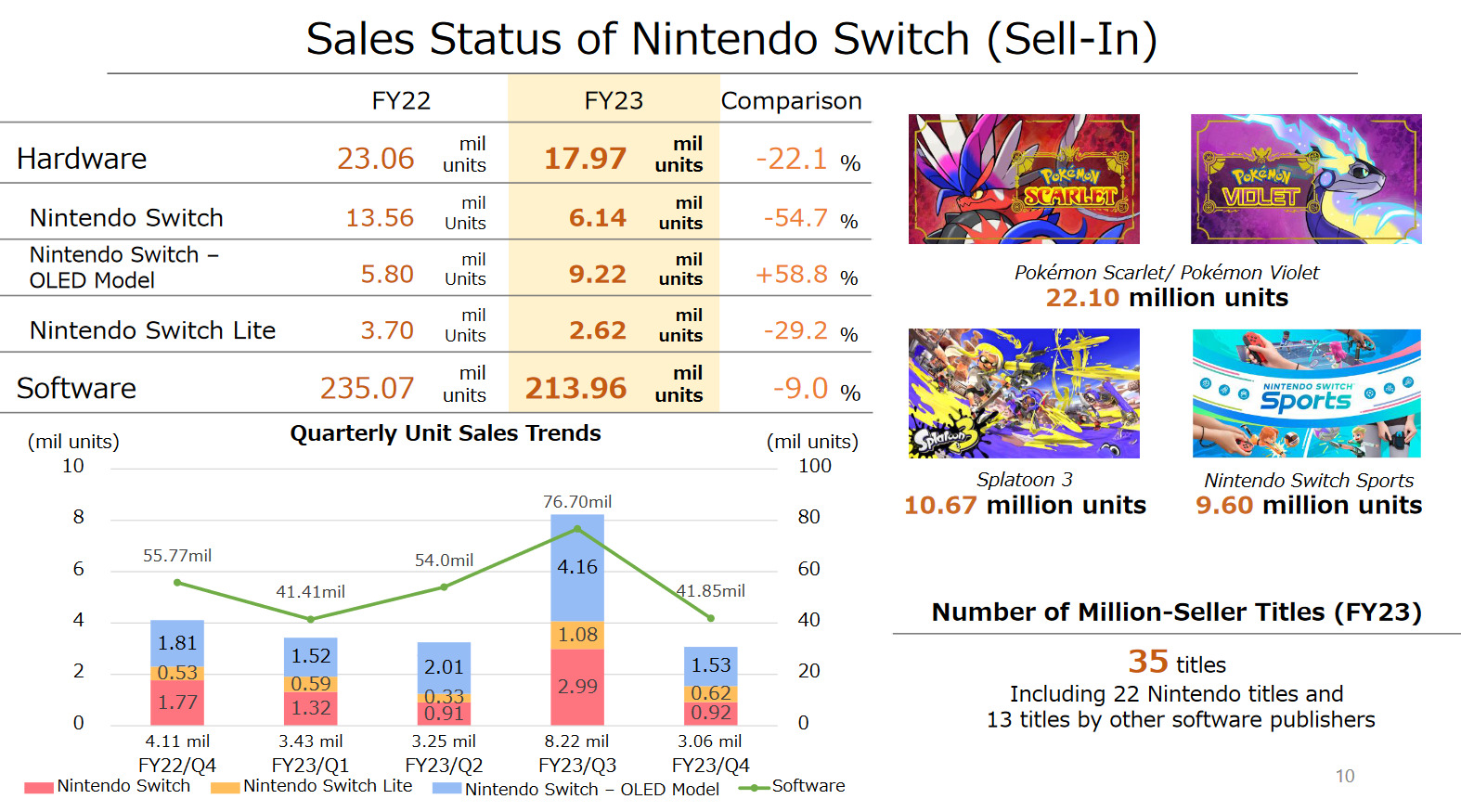Click the FY23/Q4 quarter axis label
Image resolution: width=1461 pixels, height=812 pixels.
(x=710, y=766)
